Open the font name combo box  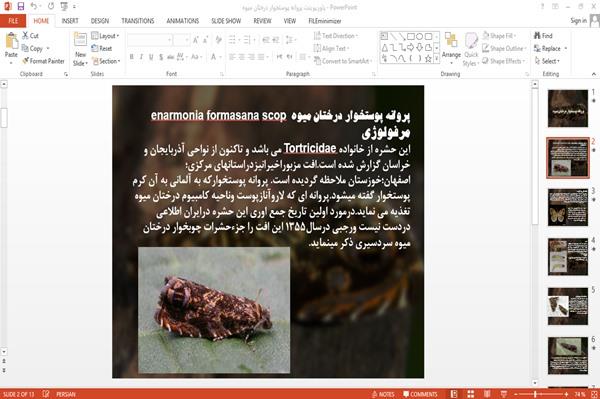149,40
